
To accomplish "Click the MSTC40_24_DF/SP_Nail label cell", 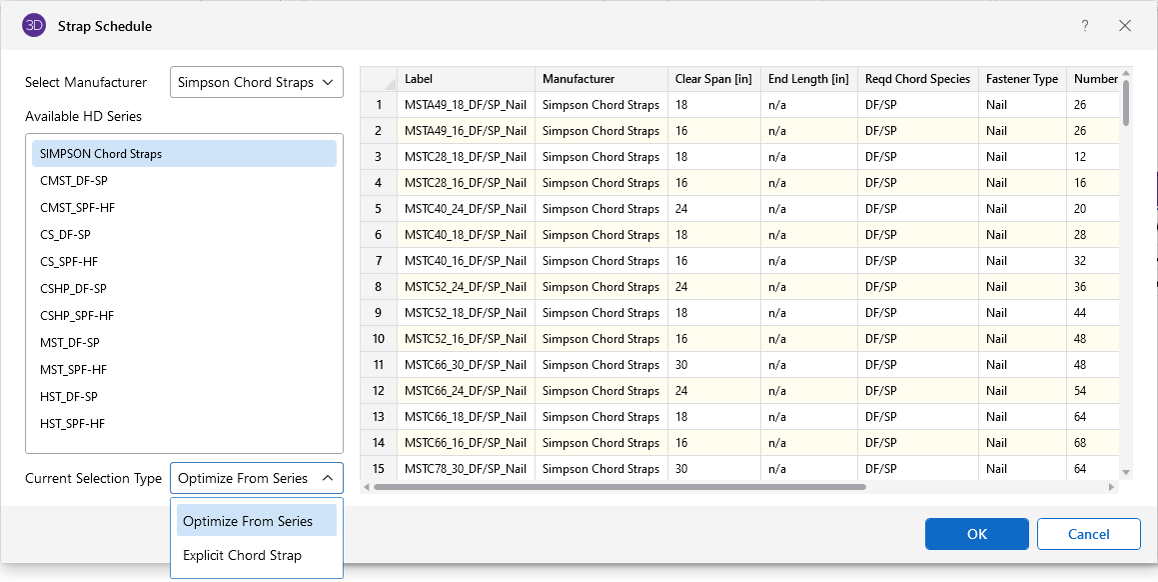I will [465, 209].
